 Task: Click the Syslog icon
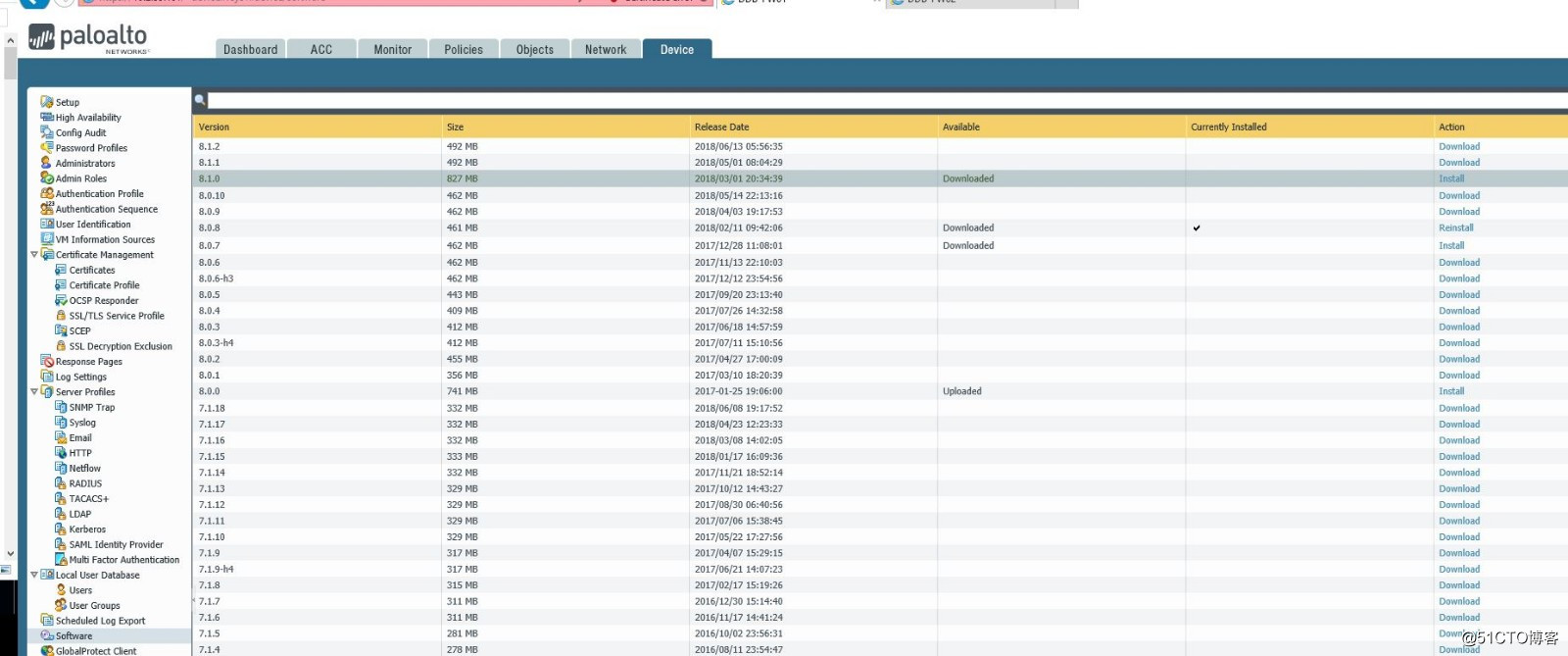[61, 423]
